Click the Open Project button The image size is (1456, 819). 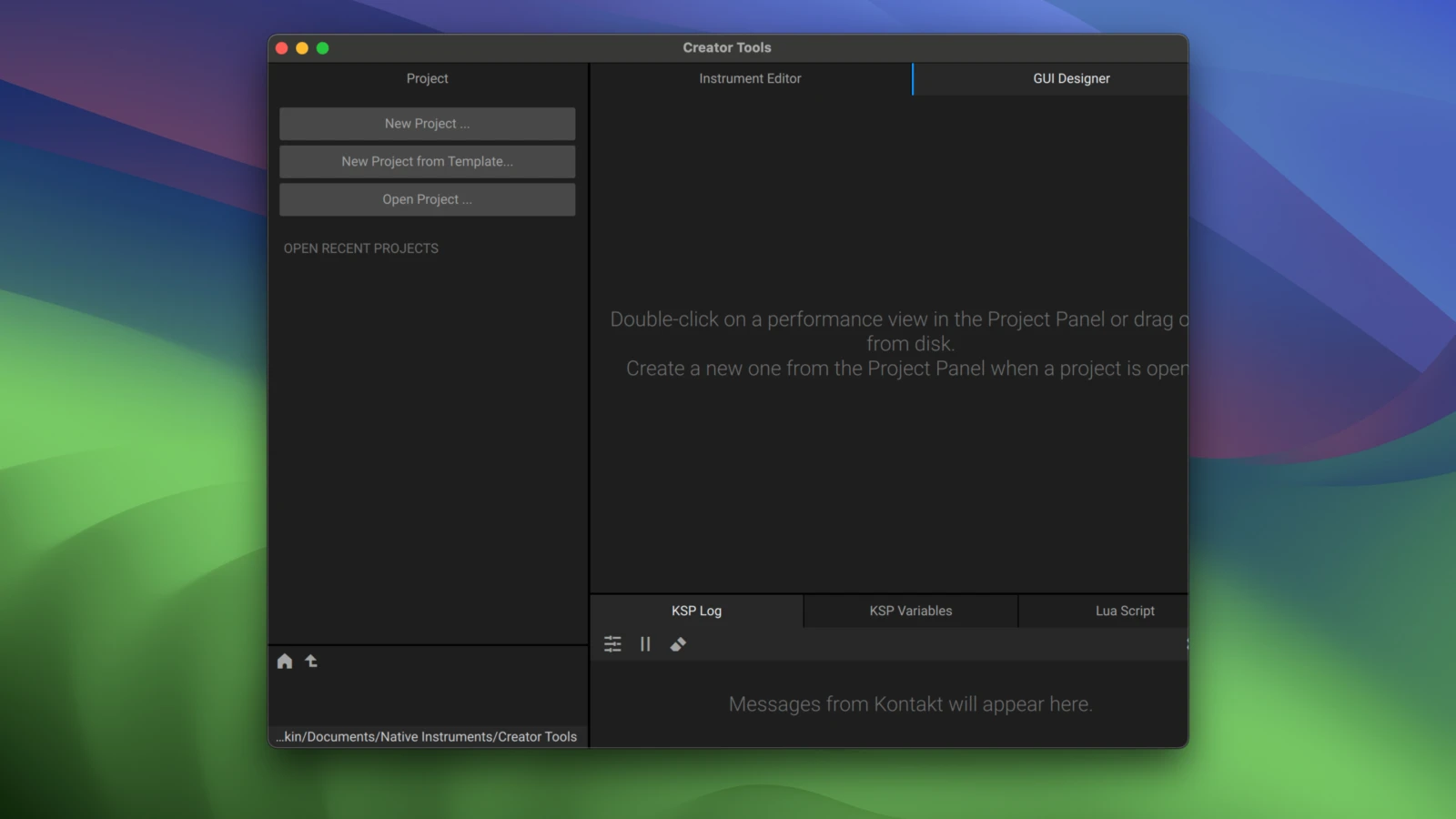[x=427, y=200]
